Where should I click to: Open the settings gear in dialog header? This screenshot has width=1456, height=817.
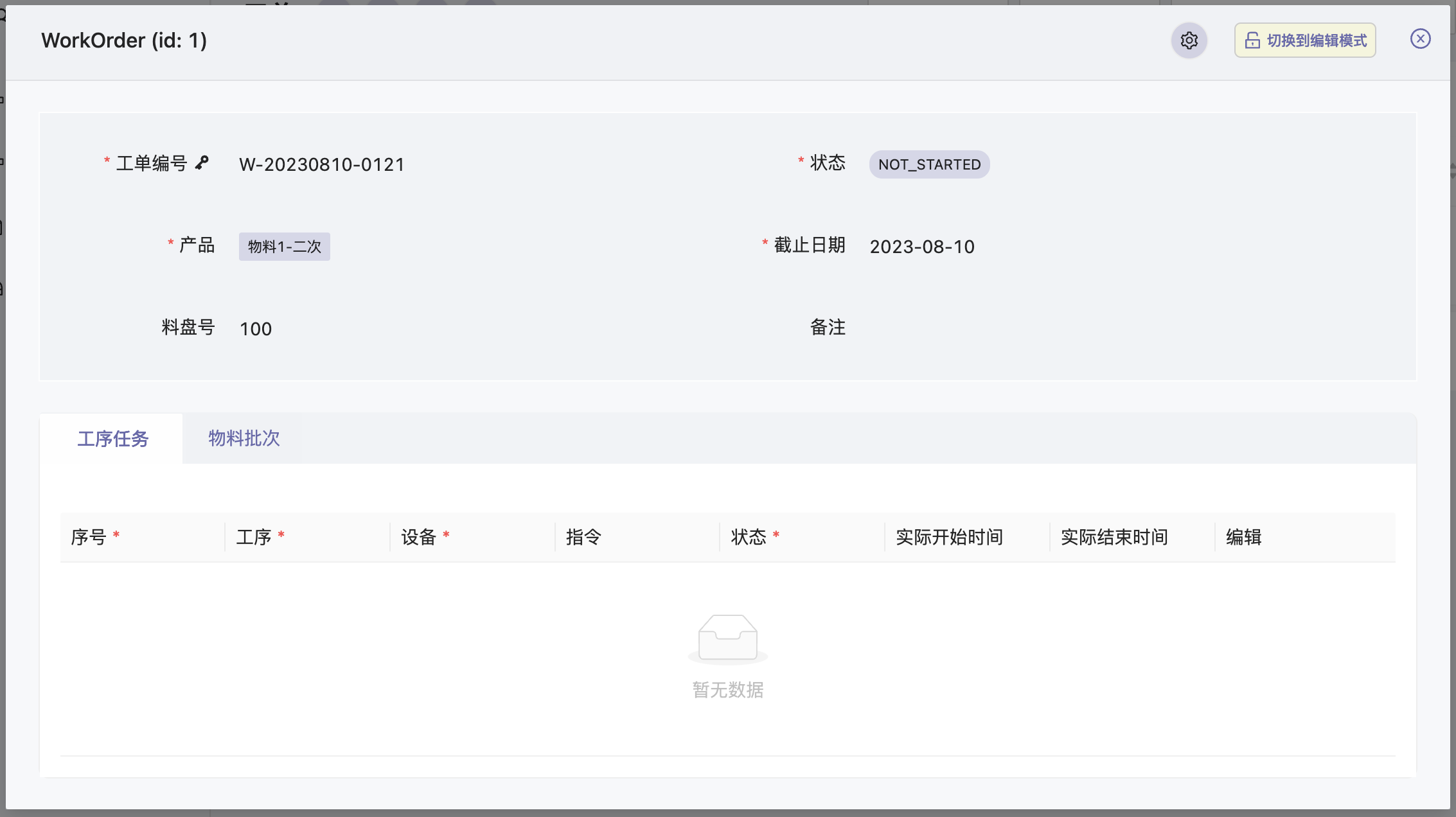click(x=1189, y=40)
